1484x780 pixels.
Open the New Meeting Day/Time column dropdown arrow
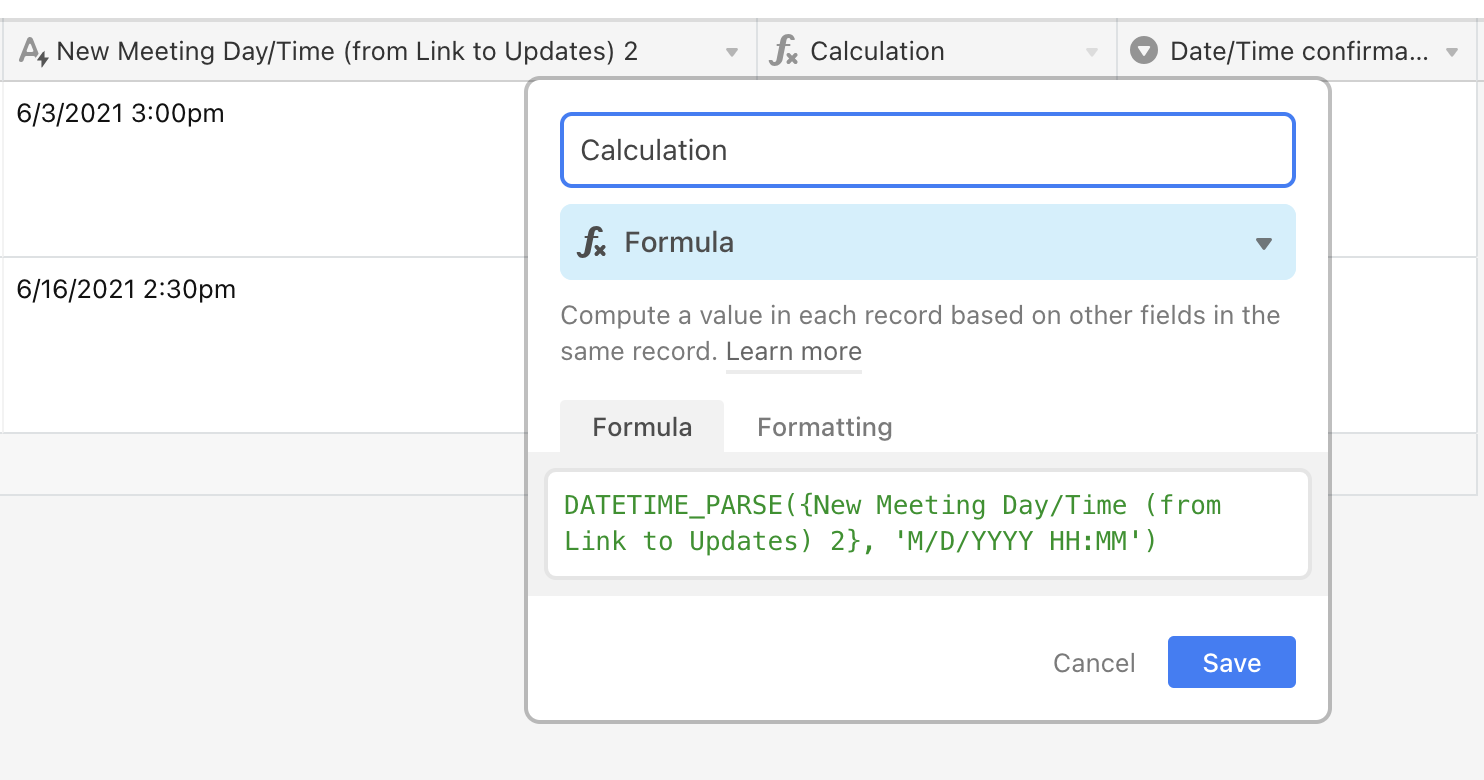pos(732,52)
